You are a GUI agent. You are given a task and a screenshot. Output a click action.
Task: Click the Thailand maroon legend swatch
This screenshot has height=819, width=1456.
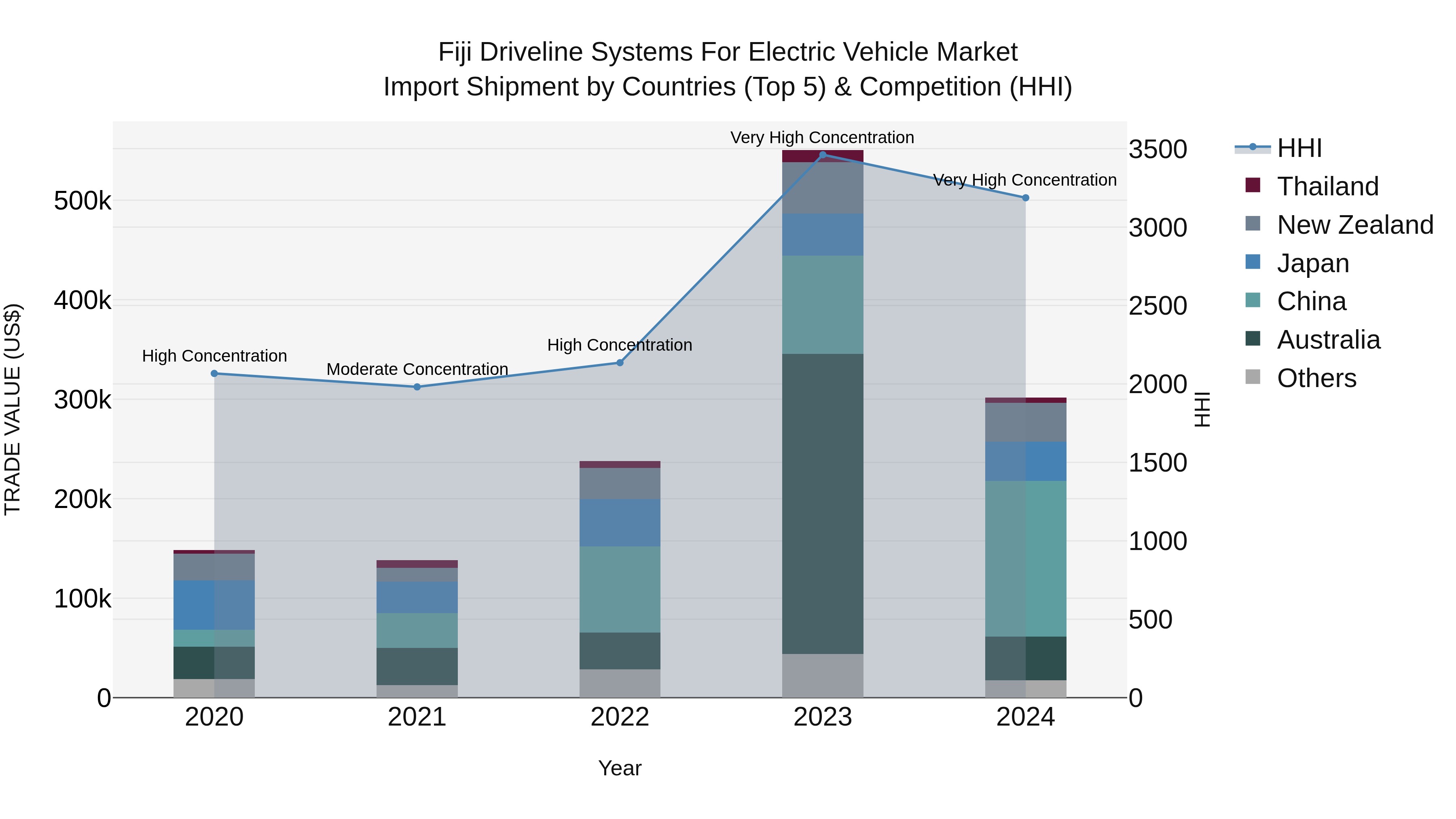[1253, 185]
